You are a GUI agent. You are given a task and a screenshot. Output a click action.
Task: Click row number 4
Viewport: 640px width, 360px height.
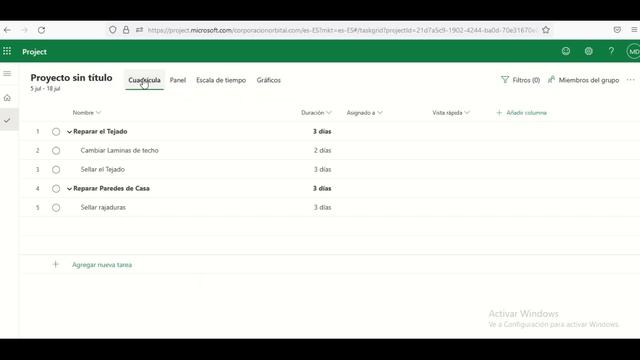[38, 189]
